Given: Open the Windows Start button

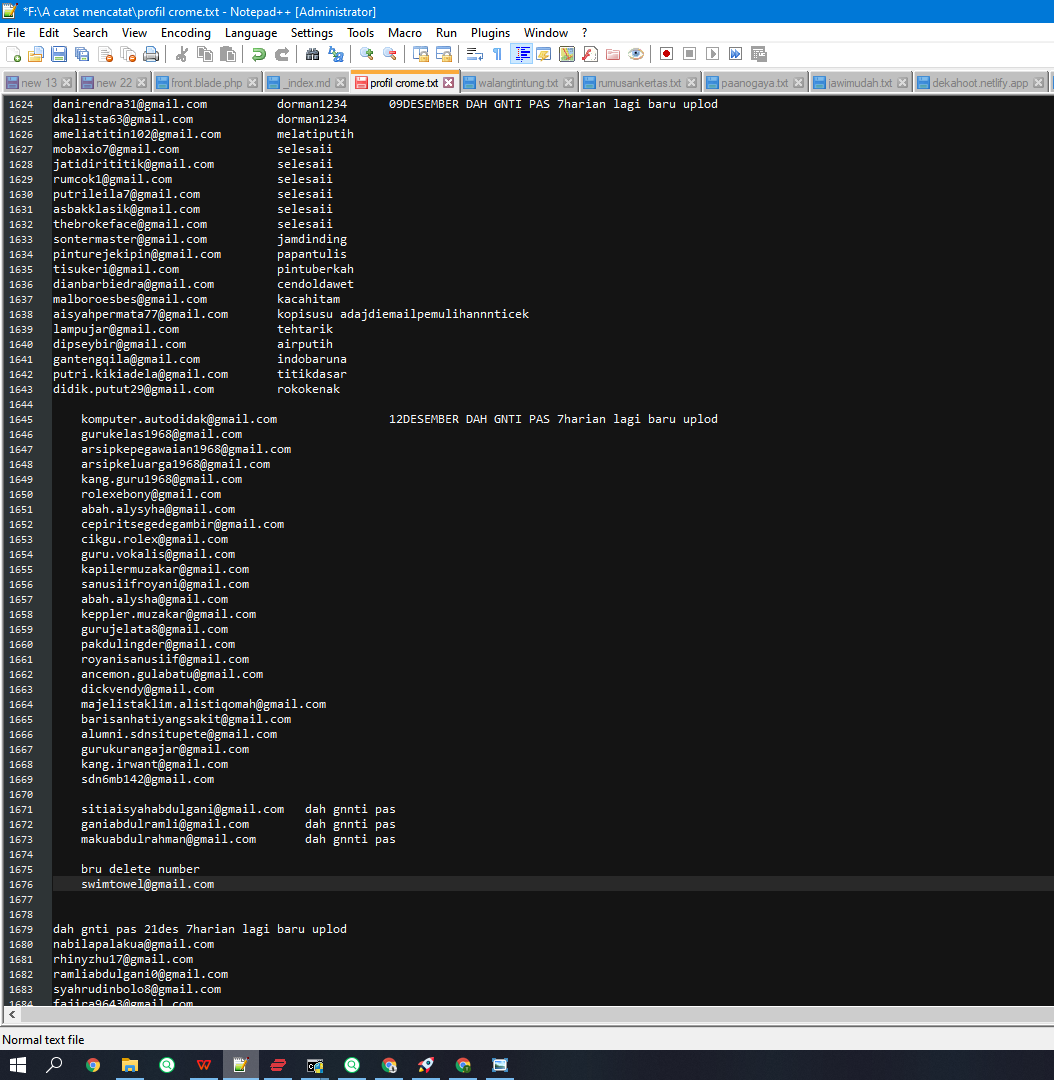Looking at the screenshot, I should [17, 1065].
